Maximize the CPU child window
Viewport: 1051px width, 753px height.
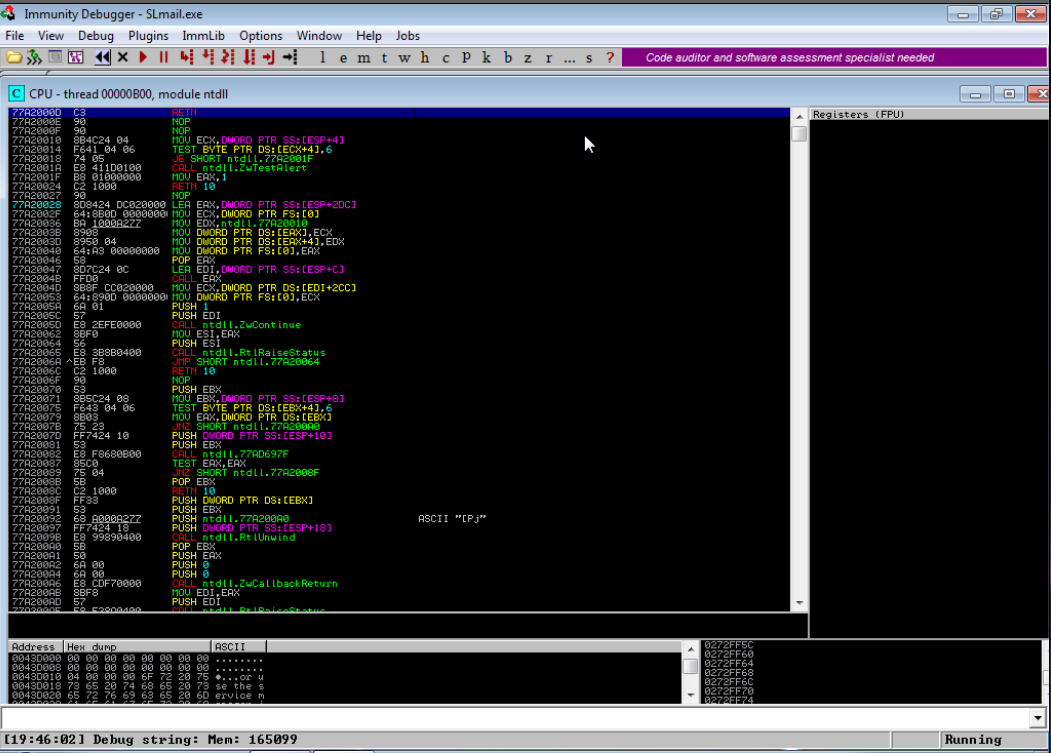(1009, 94)
